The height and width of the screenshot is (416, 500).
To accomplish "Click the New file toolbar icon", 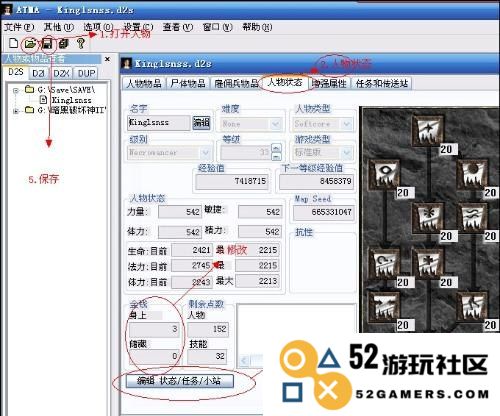I will point(14,43).
